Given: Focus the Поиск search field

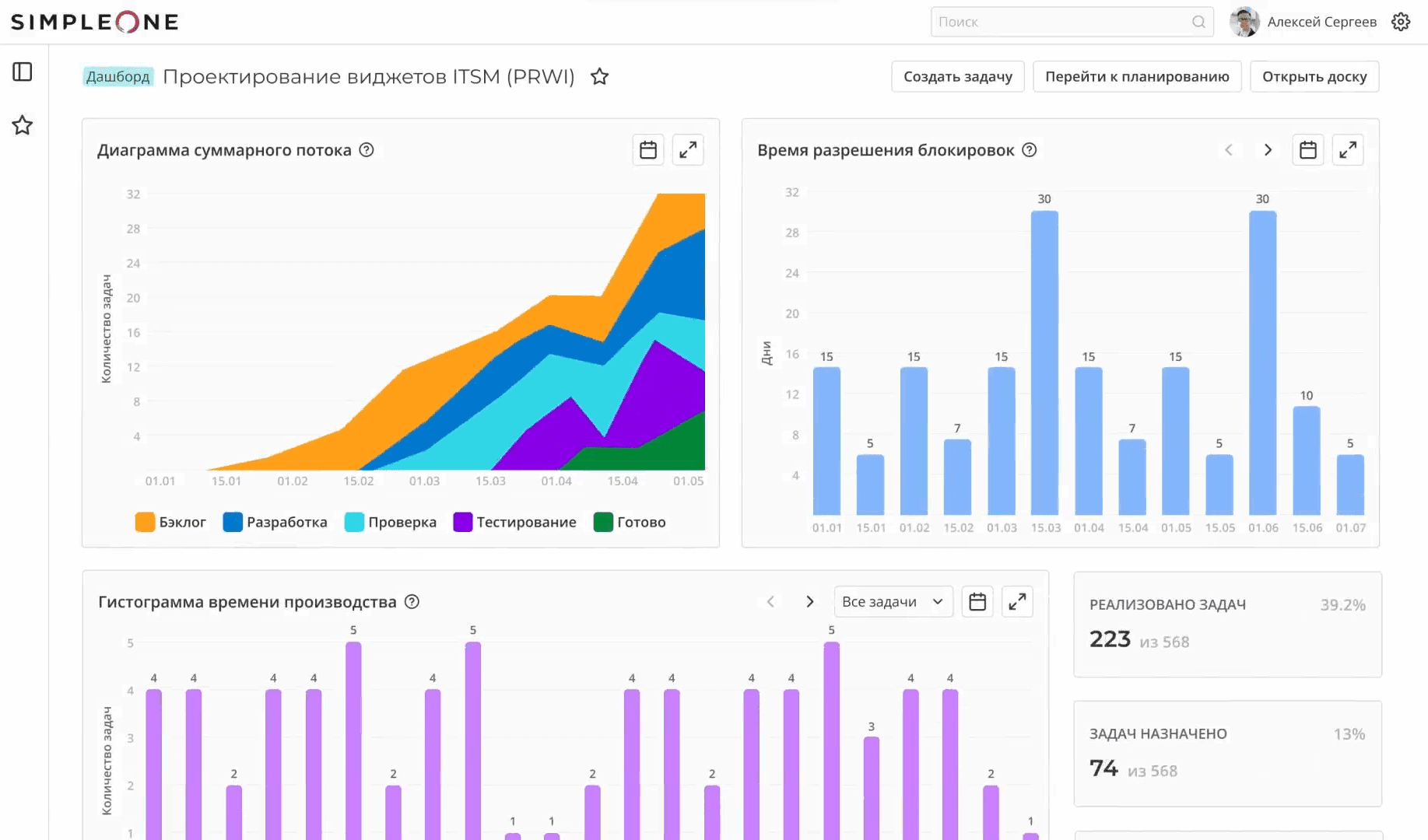Looking at the screenshot, I should pyautogui.click(x=1072, y=22).
